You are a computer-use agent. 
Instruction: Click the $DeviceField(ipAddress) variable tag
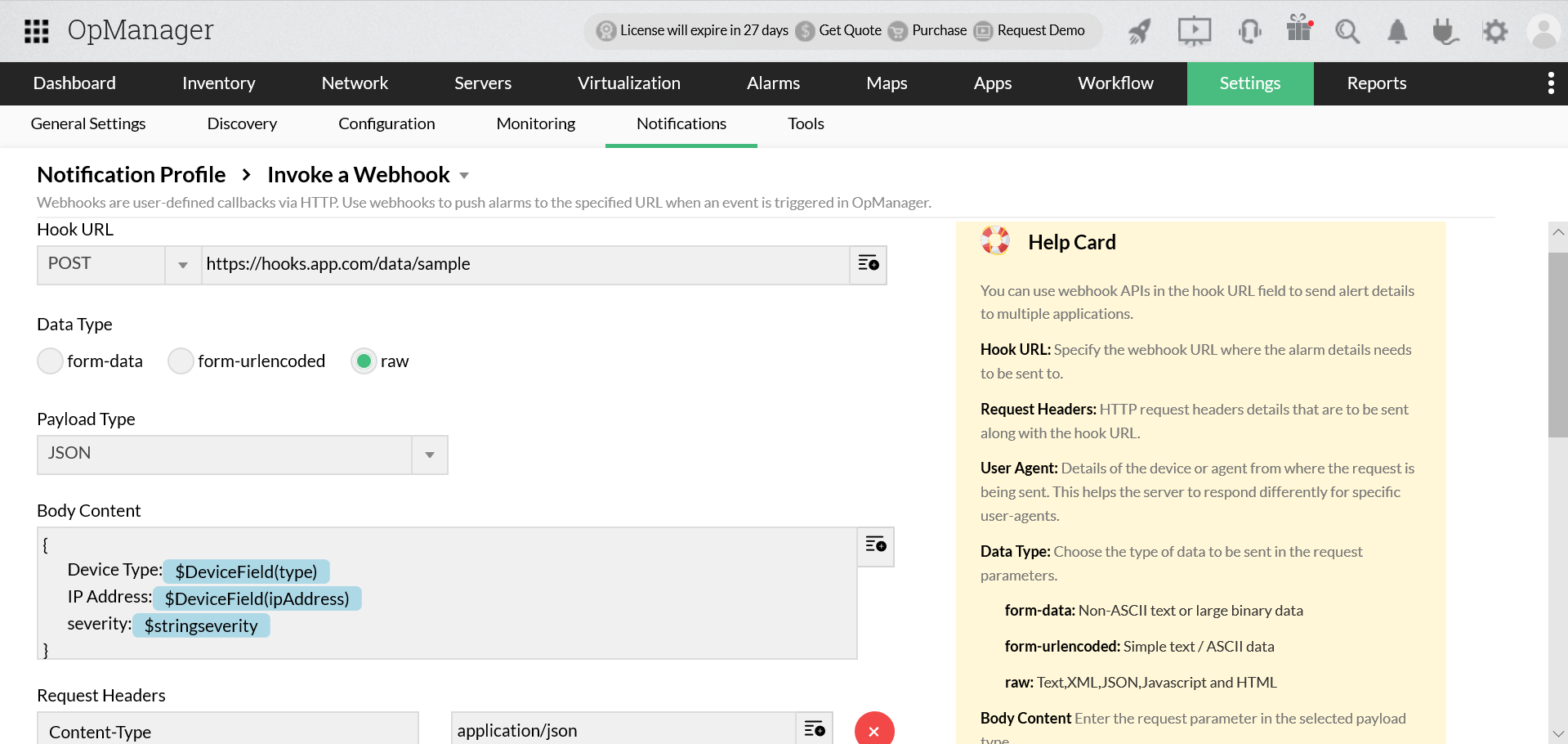pos(257,598)
